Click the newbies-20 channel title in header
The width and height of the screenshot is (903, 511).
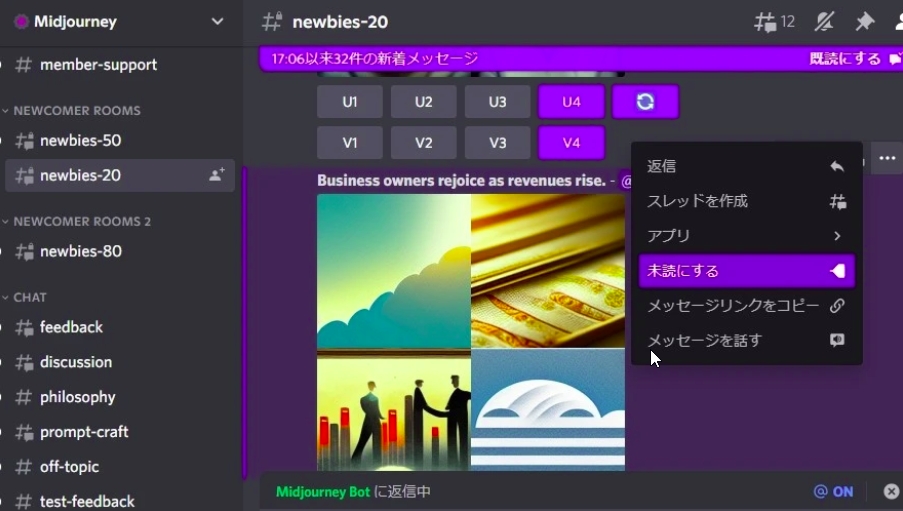[x=340, y=22]
